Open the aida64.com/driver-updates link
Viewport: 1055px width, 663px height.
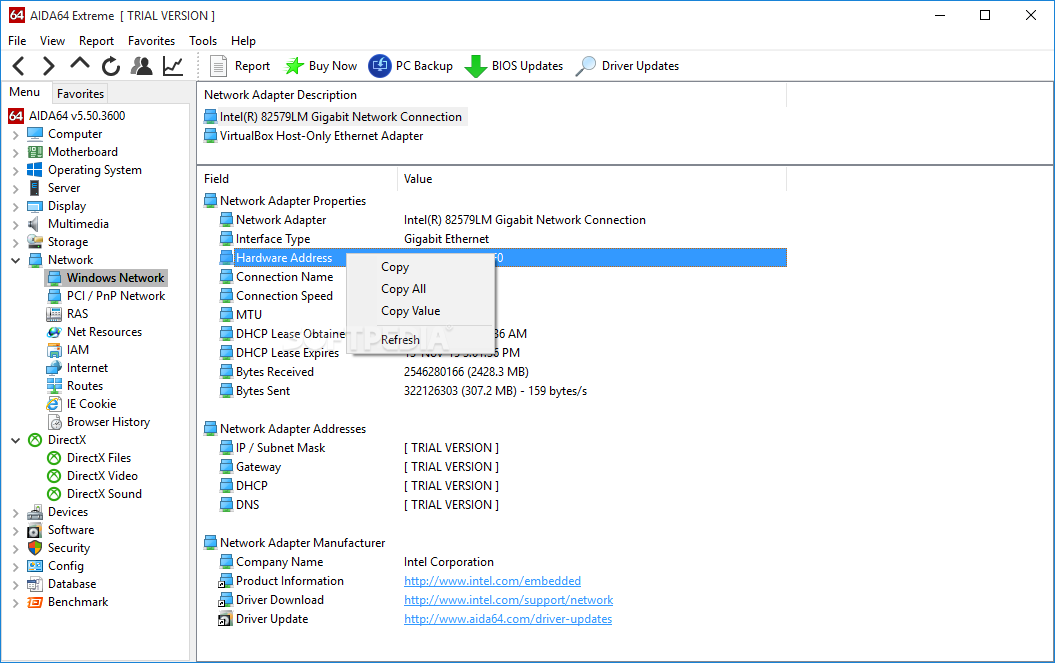pos(508,619)
